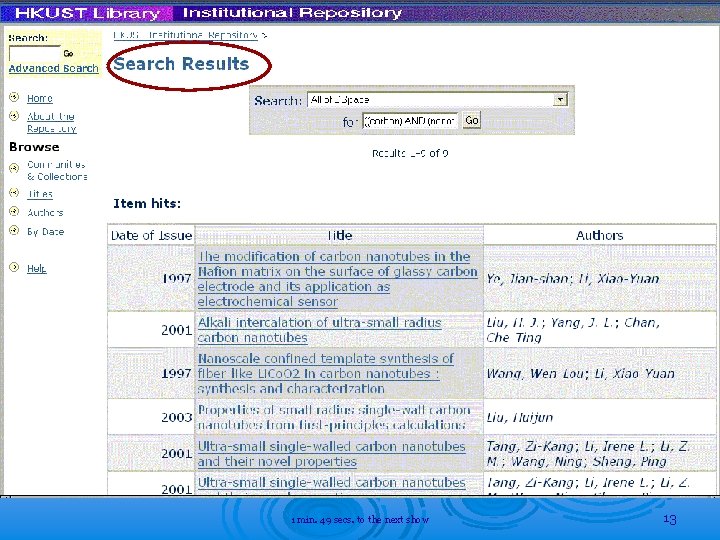This screenshot has width=720, height=540.
Task: Open the All of DSpace search scope dropdown
Action: 438,100
